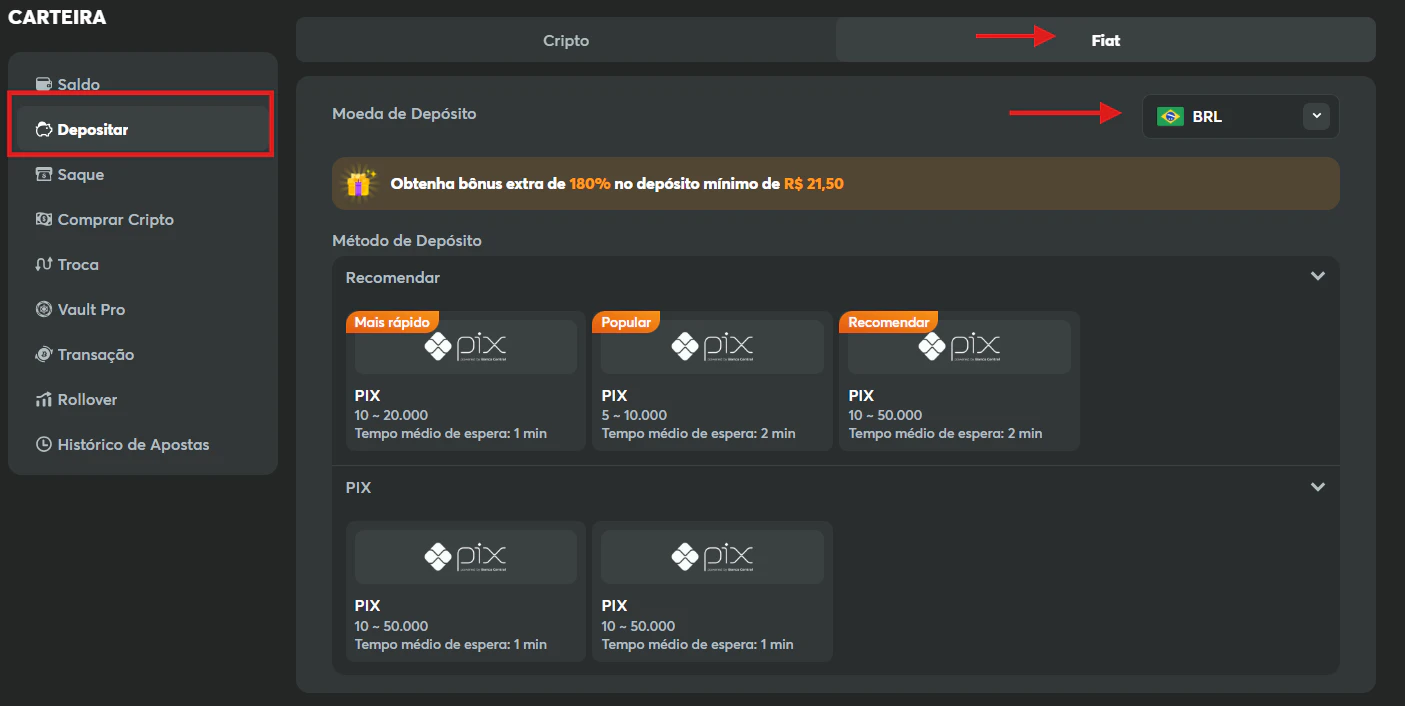
Task: Click the bonus banner text 'Obtenha bônus extra'
Action: tap(477, 184)
